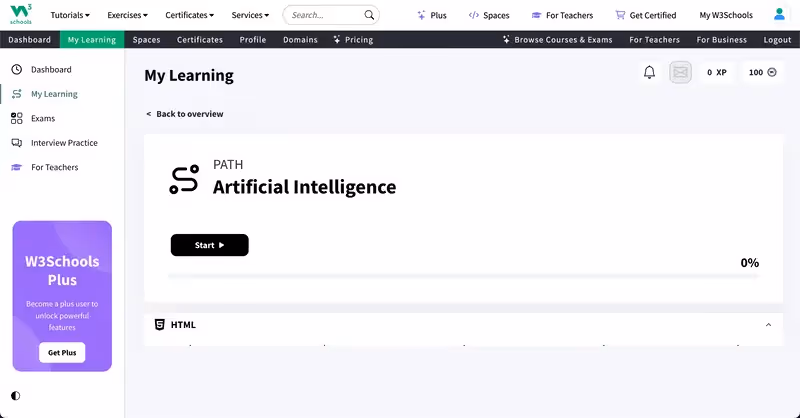Open For Business link
This screenshot has height=418, width=800.
tap(721, 40)
